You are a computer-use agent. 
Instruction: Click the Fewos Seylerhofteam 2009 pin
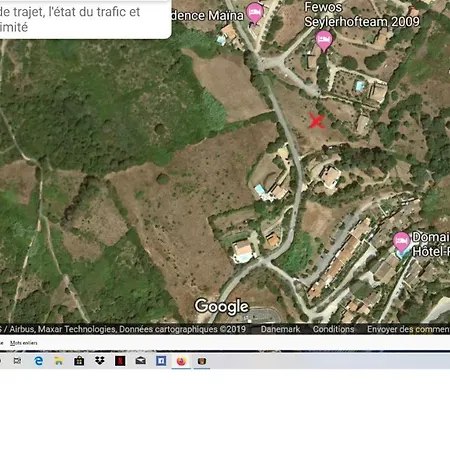coord(324,41)
